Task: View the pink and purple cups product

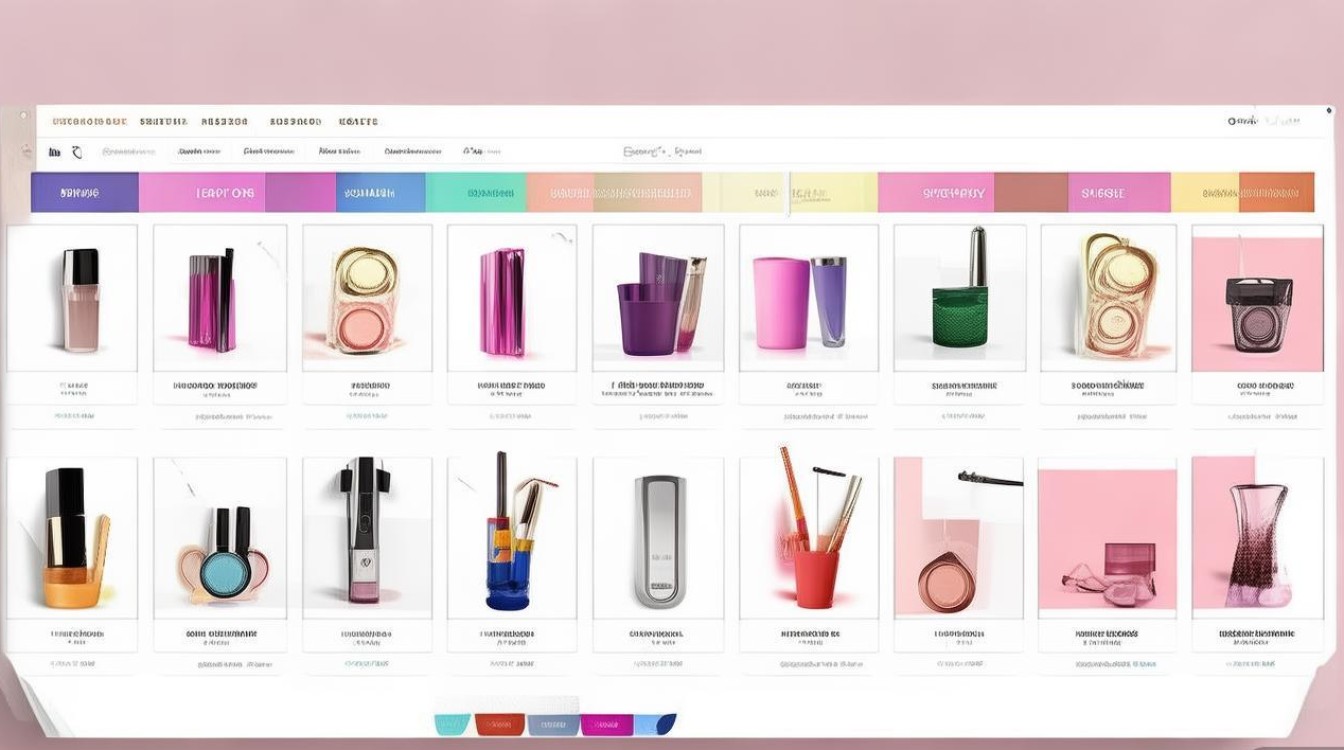Action: point(808,297)
